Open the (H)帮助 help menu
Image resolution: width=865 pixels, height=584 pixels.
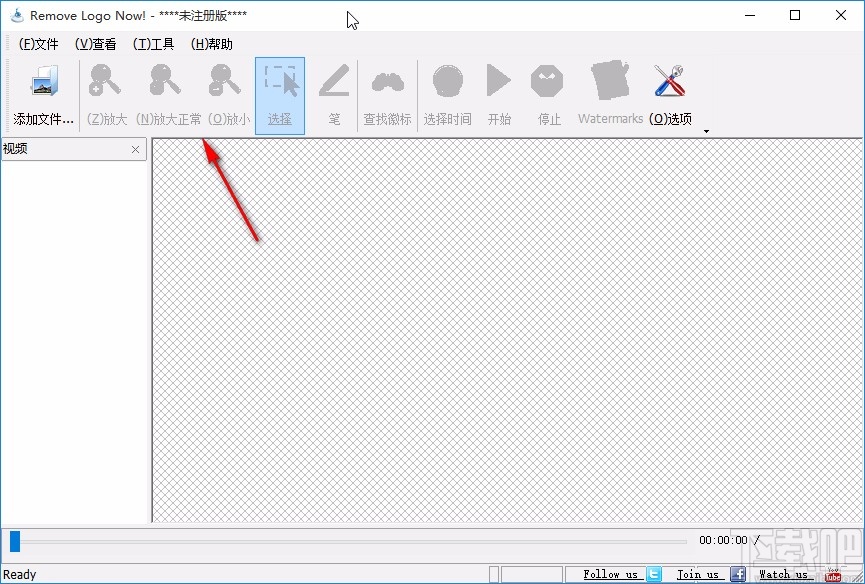(210, 43)
